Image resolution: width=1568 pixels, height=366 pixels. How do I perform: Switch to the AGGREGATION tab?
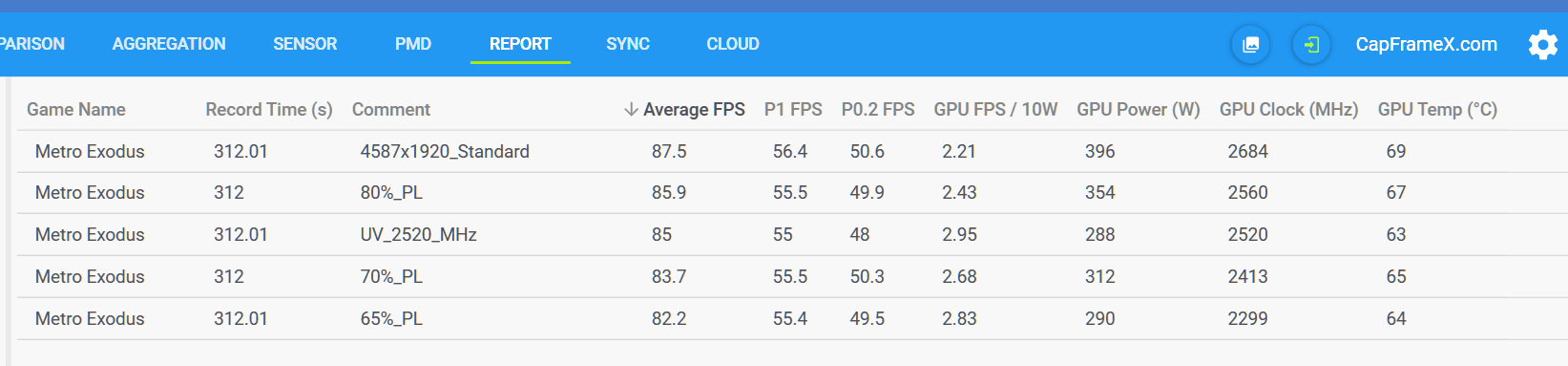169,44
